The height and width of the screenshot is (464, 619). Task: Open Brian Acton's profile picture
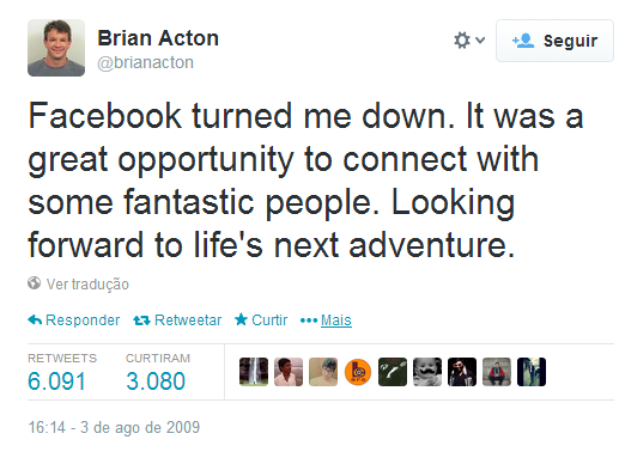coord(56,48)
